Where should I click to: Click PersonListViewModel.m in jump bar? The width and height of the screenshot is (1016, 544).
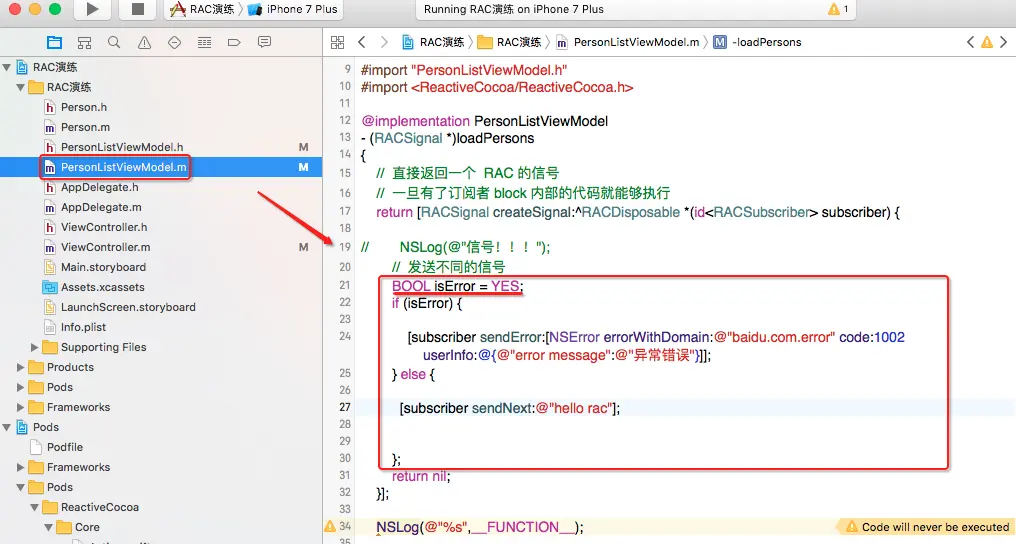[629, 43]
